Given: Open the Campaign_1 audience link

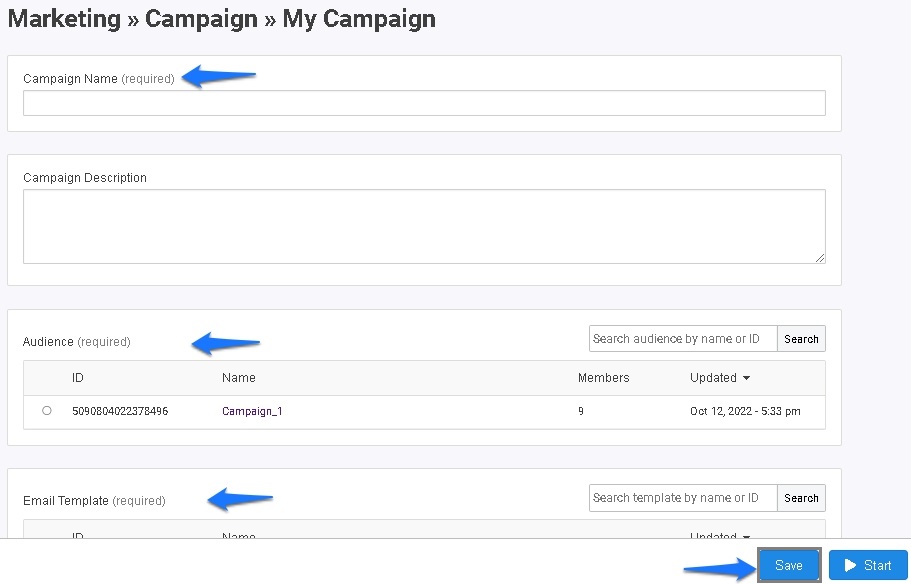Looking at the screenshot, I should (x=252, y=411).
